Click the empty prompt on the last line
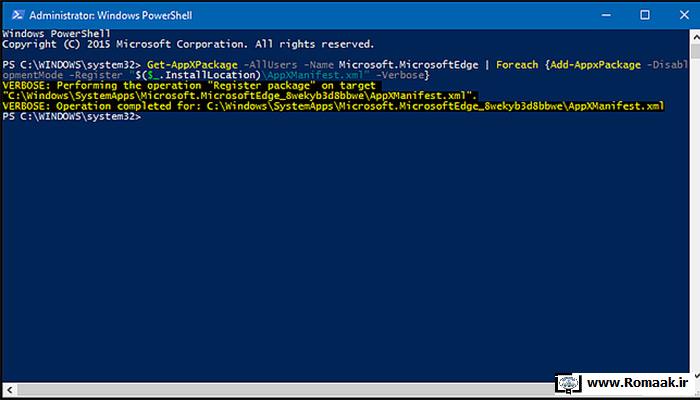The image size is (700, 400). [72, 117]
